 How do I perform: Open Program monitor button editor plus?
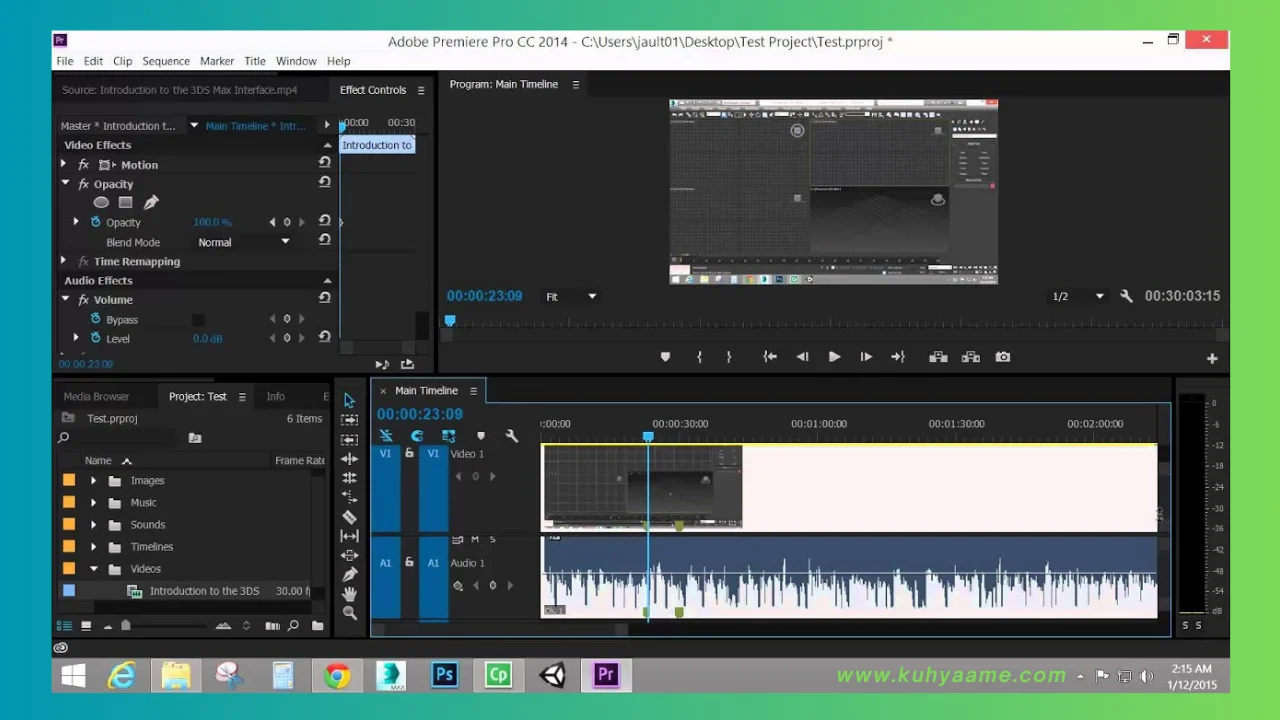1212,358
